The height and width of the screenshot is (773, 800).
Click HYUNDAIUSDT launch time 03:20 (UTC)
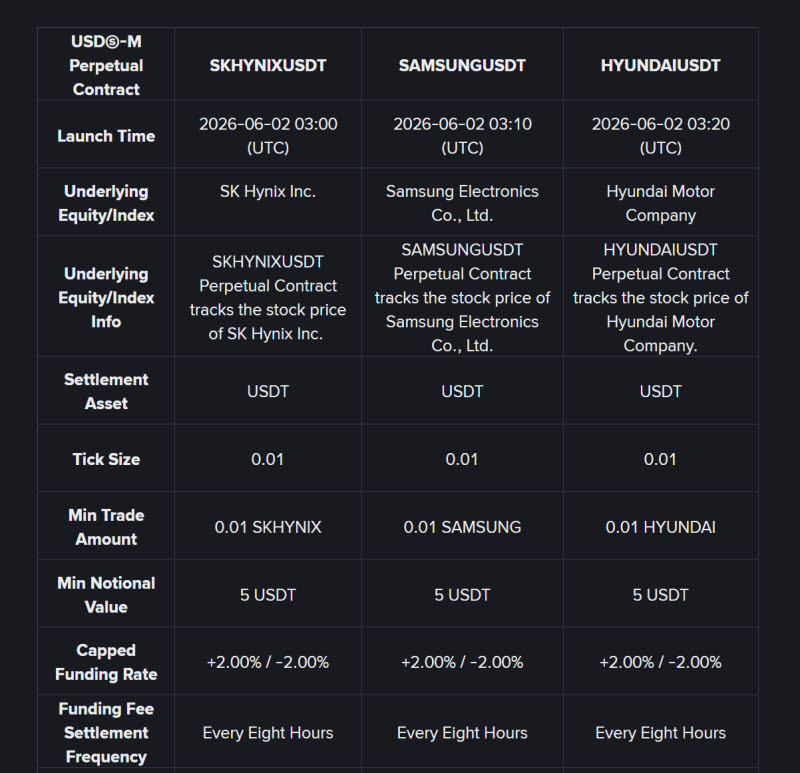(661, 136)
